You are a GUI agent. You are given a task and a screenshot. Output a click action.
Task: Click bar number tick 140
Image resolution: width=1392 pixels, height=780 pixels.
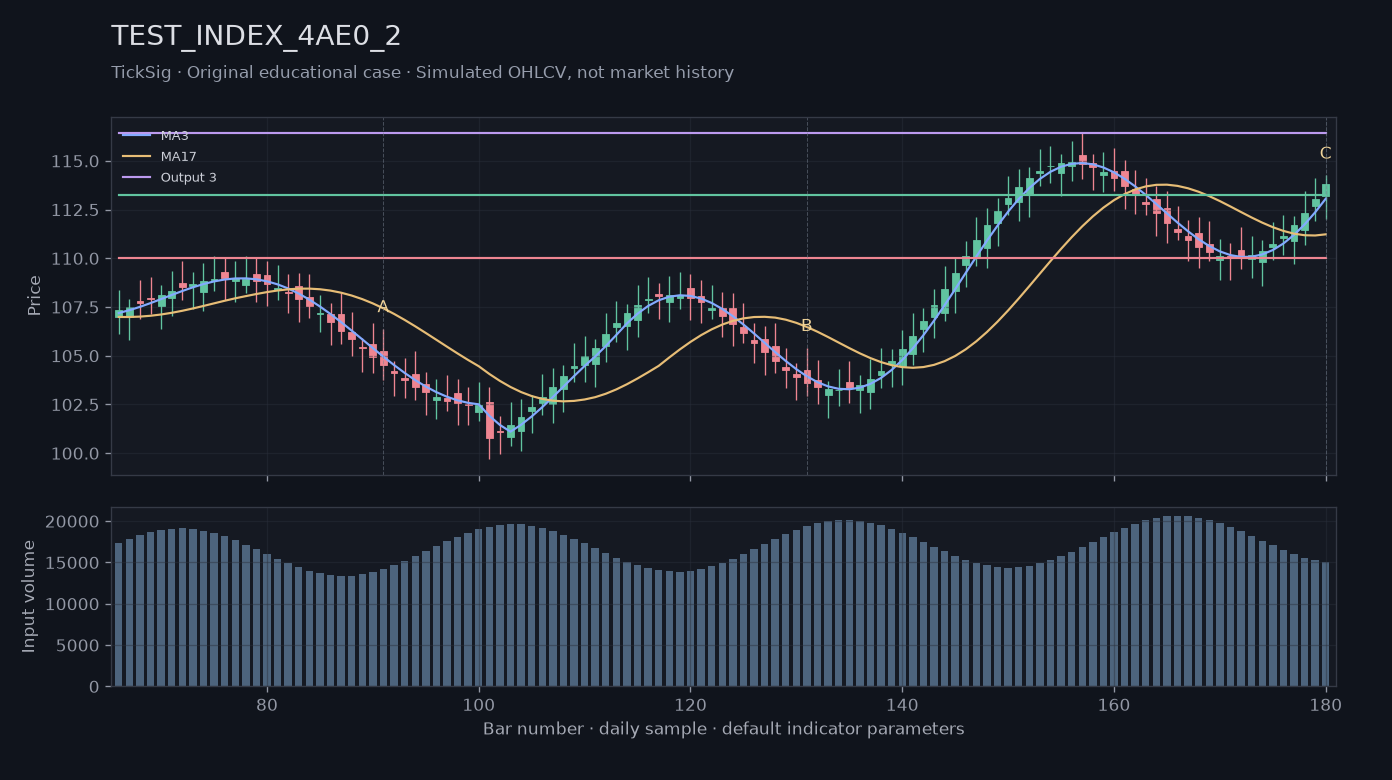pyautogui.click(x=902, y=703)
